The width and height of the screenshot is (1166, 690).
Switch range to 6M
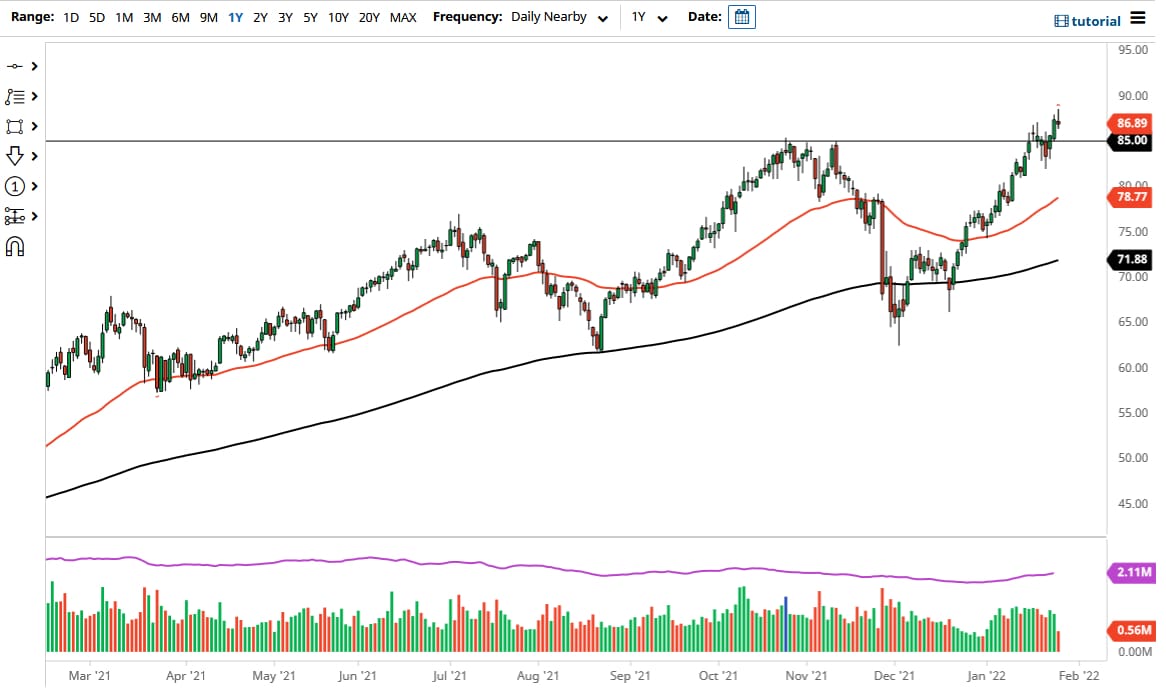click(180, 17)
